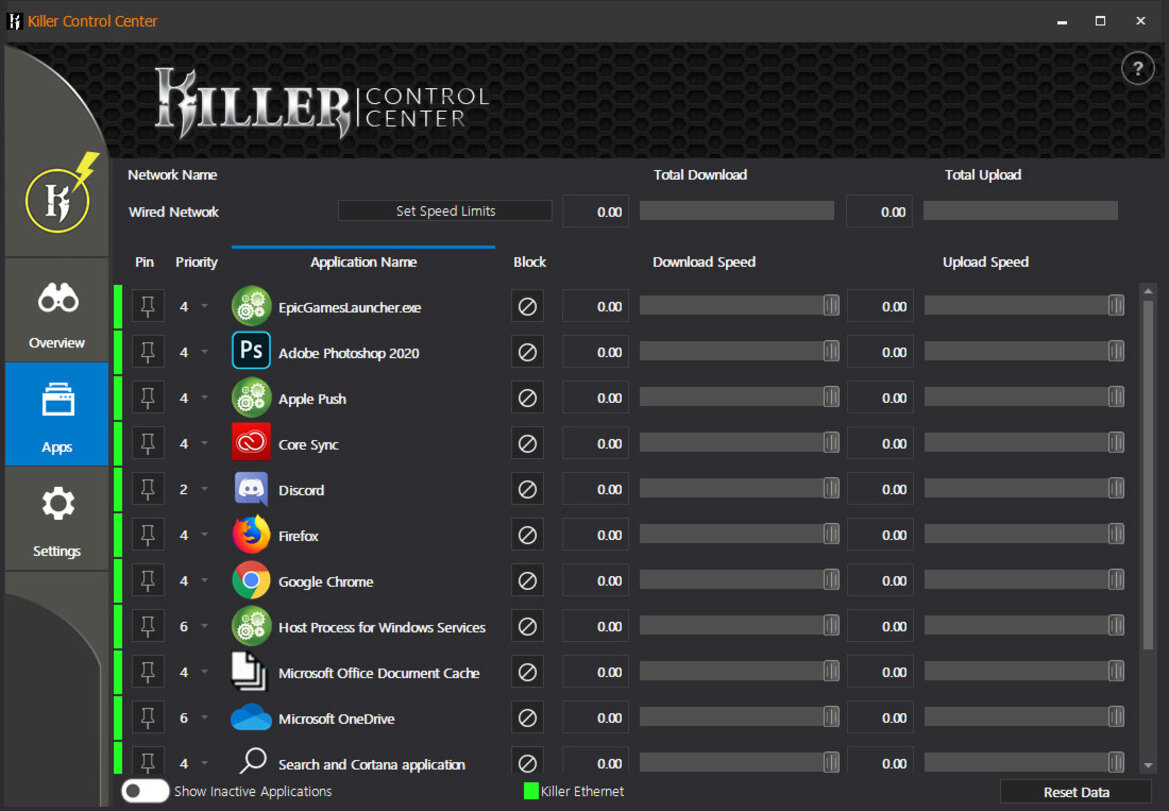1169x811 pixels.
Task: Sort by Upload Speed column header
Action: point(986,262)
